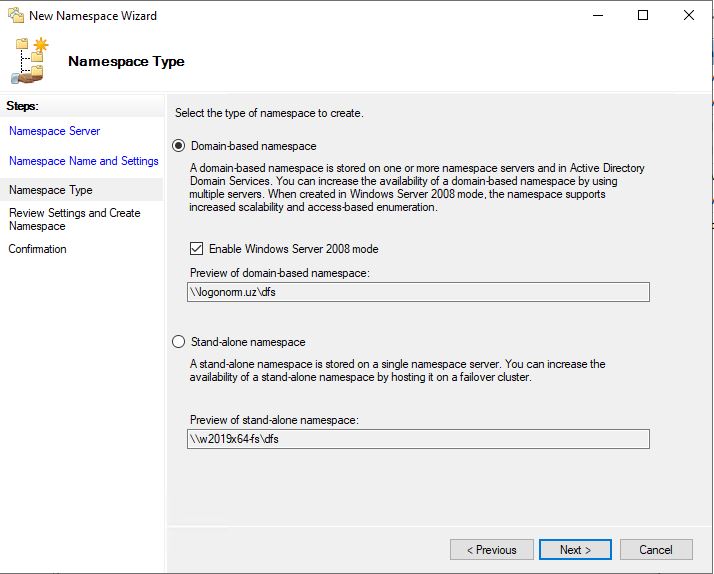Maximize the wizard window

[x=643, y=15]
